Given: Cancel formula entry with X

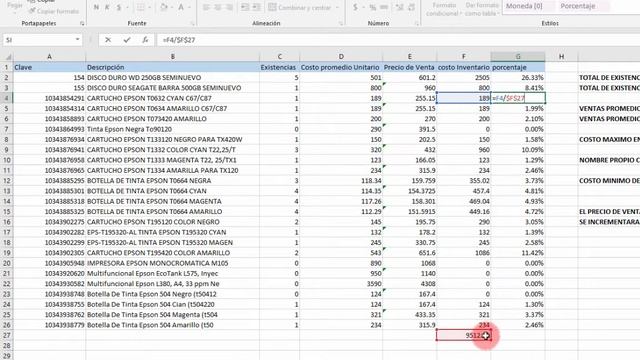Looking at the screenshot, I should click(108, 40).
